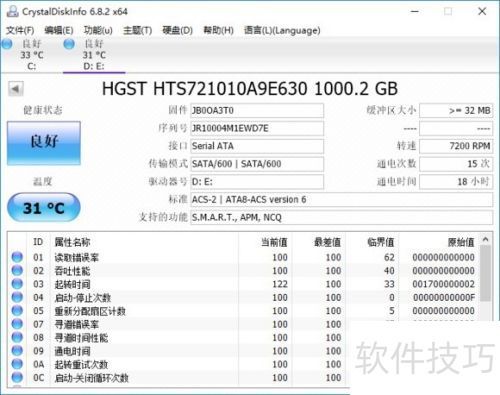Screen dimensions: 500x395
Task: Click the buffer size field >= 32 MB
Action: point(456,111)
